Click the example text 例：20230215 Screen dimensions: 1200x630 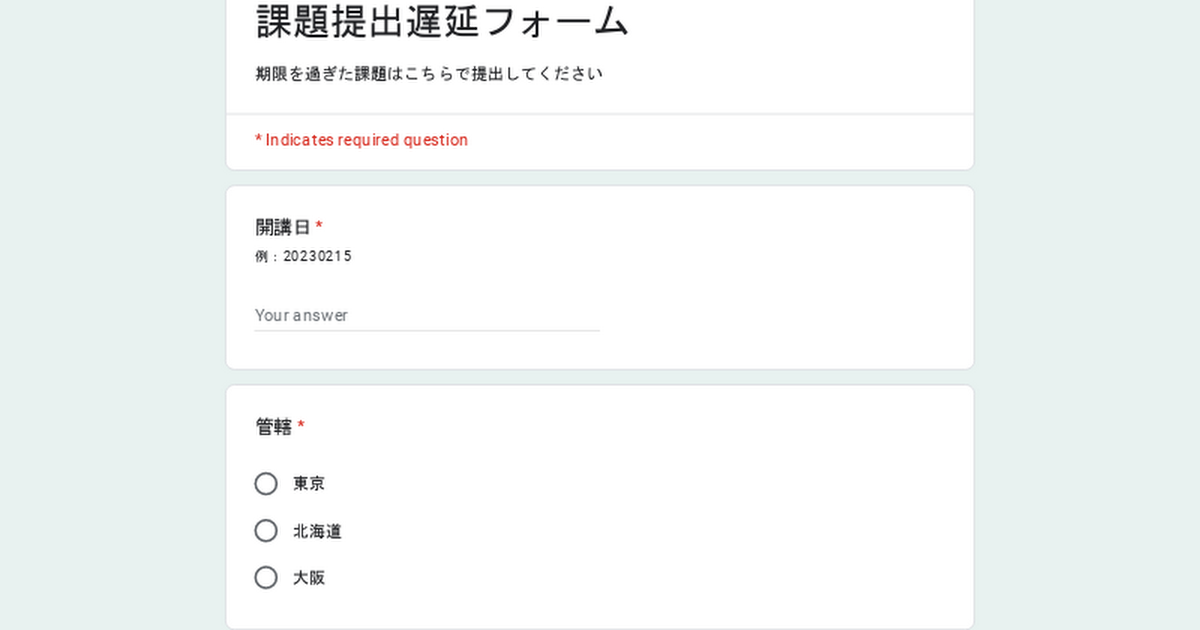click(x=302, y=256)
